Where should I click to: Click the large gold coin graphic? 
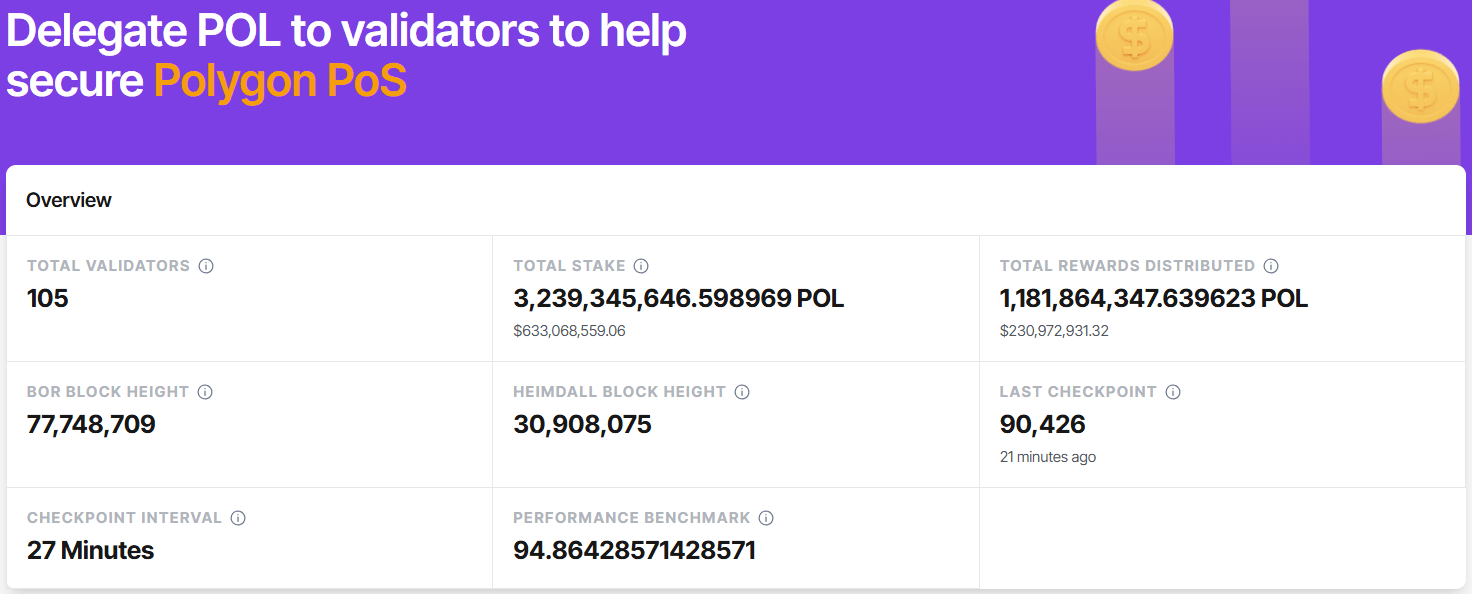[1134, 35]
